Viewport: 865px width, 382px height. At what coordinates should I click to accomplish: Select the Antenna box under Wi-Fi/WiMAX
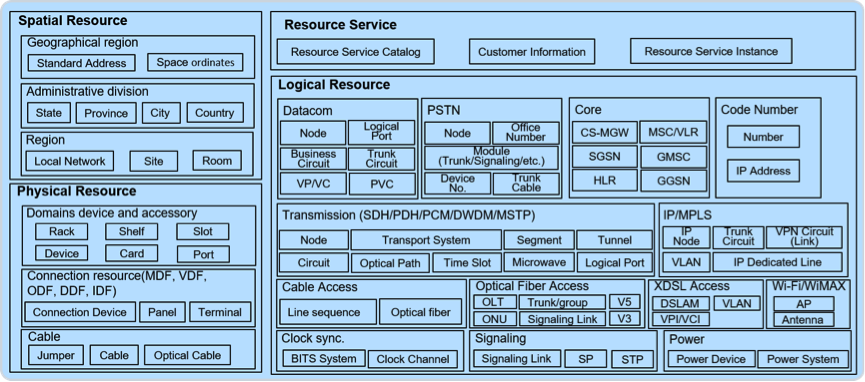pyautogui.click(x=803, y=320)
